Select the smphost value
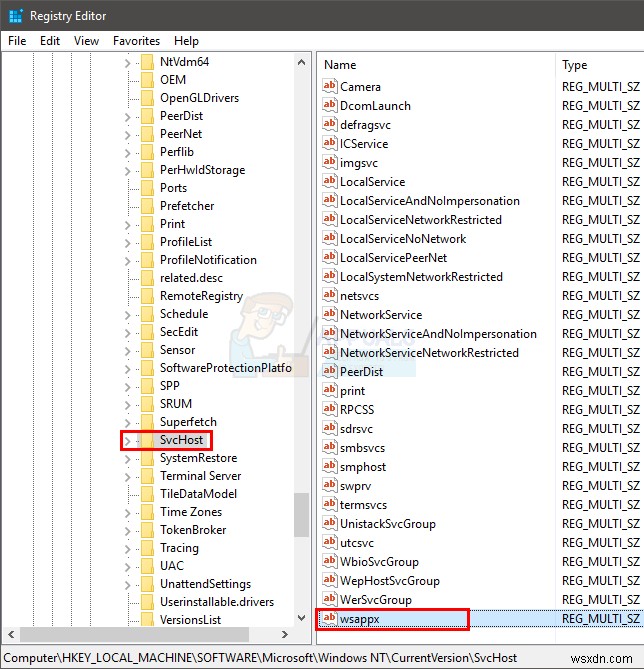Screen dimensions: 644x669 [x=363, y=467]
